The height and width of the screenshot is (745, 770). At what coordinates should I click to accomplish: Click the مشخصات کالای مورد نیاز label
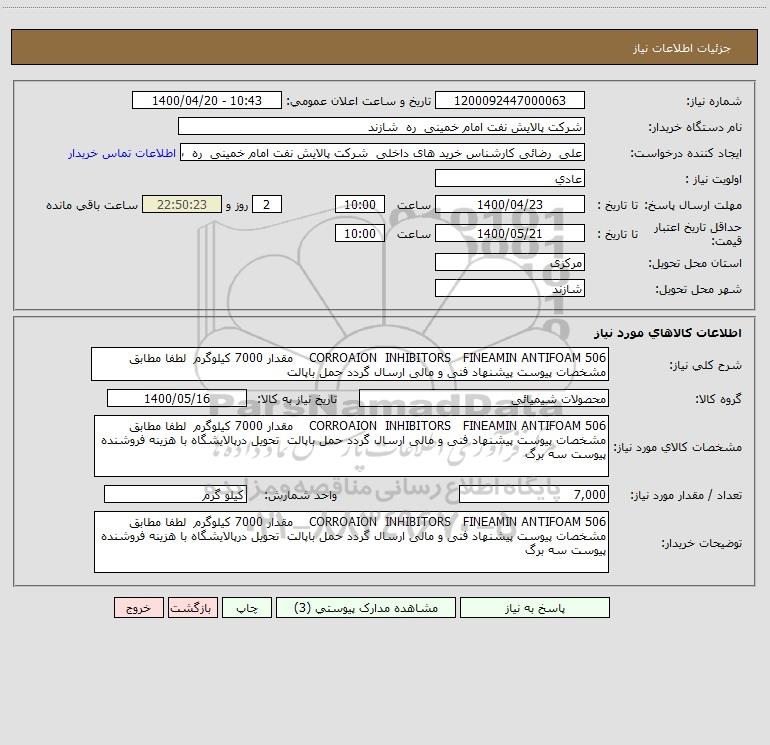click(678, 447)
